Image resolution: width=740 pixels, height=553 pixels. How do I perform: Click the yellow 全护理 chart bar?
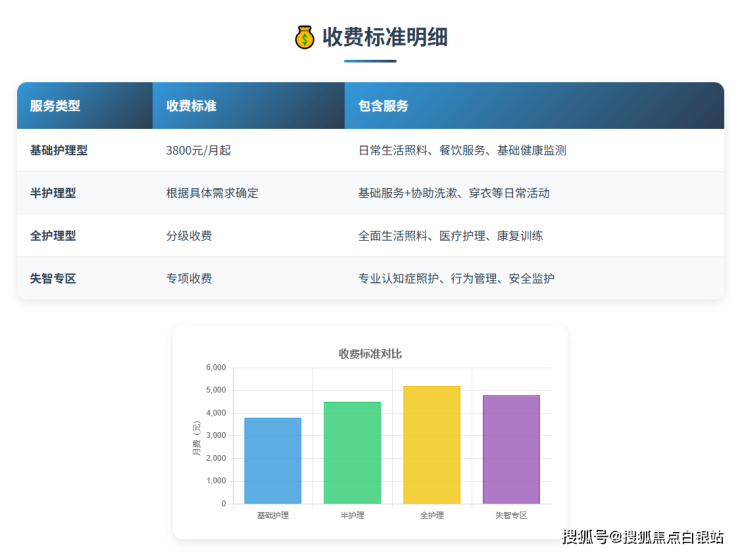[x=432, y=445]
